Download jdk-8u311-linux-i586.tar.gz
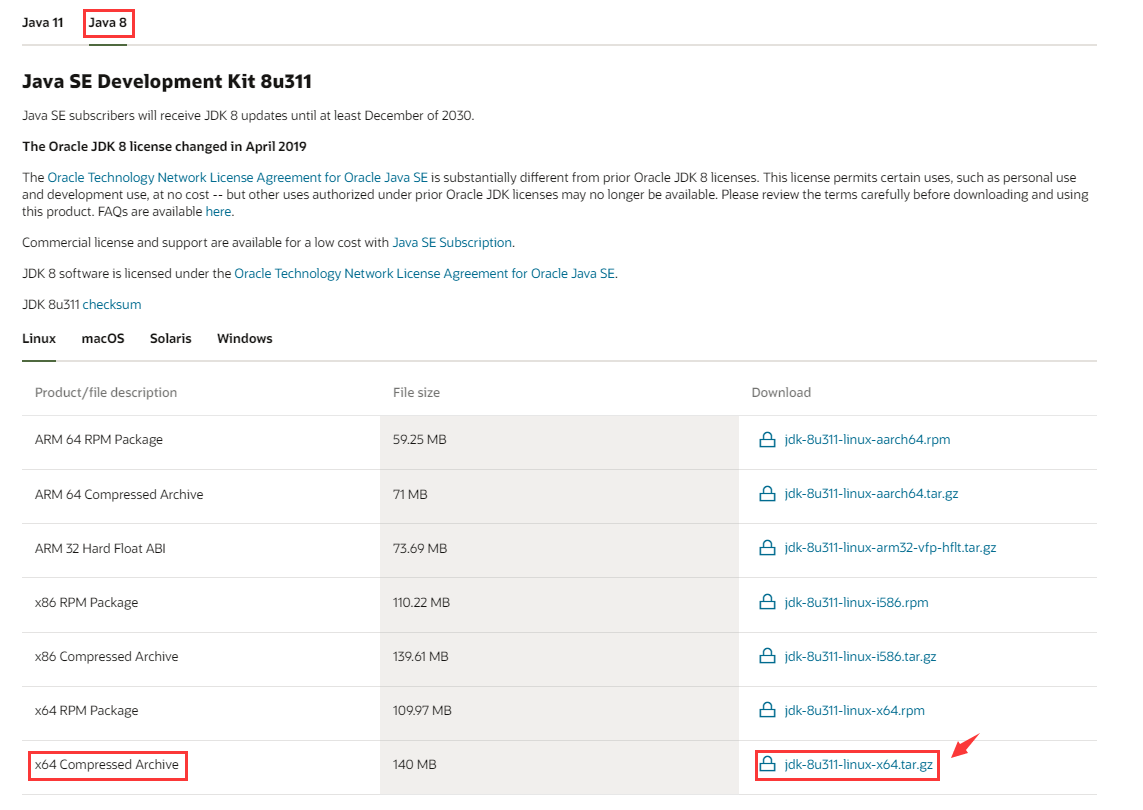The height and width of the screenshot is (810, 1143). click(860, 656)
